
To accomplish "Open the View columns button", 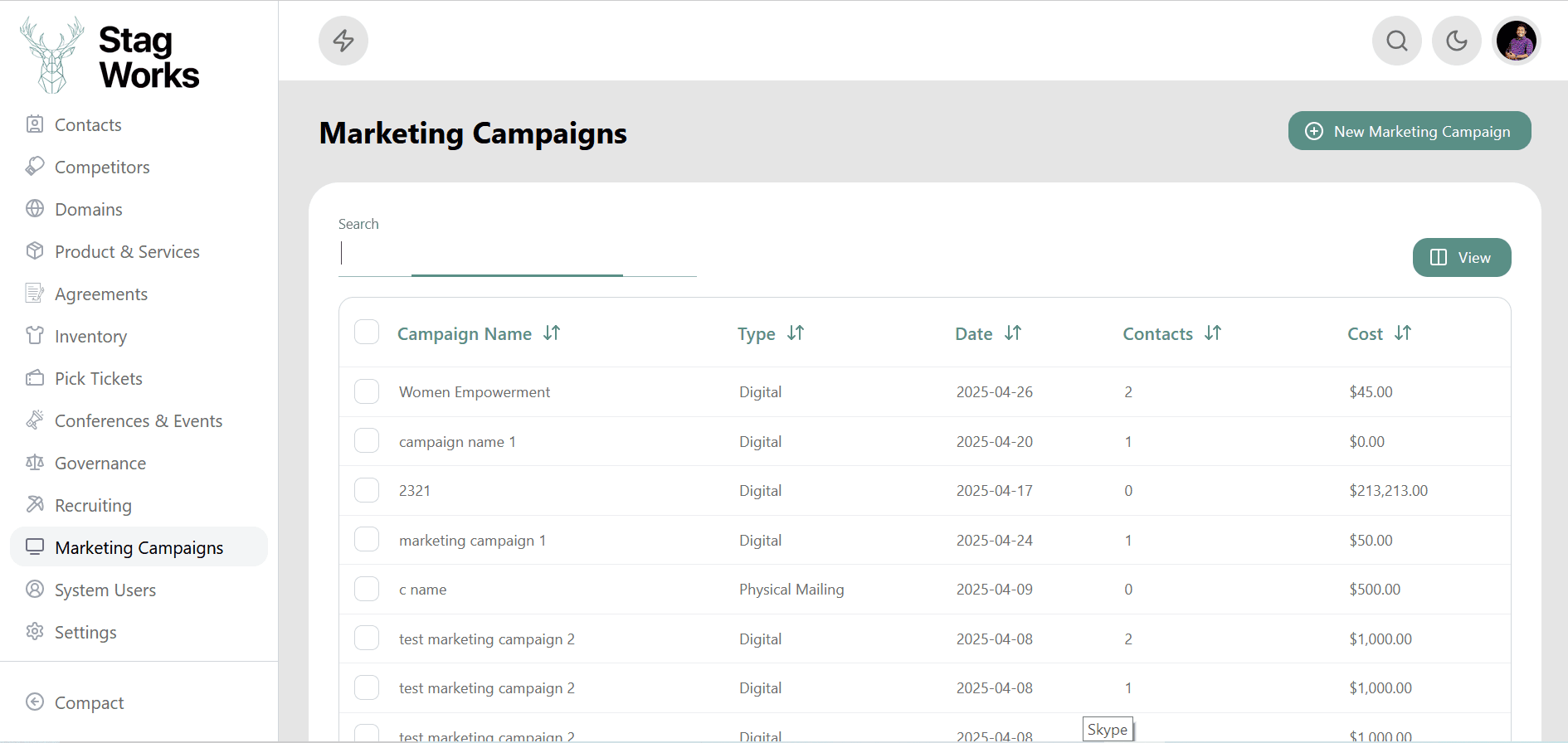I will coord(1462,258).
